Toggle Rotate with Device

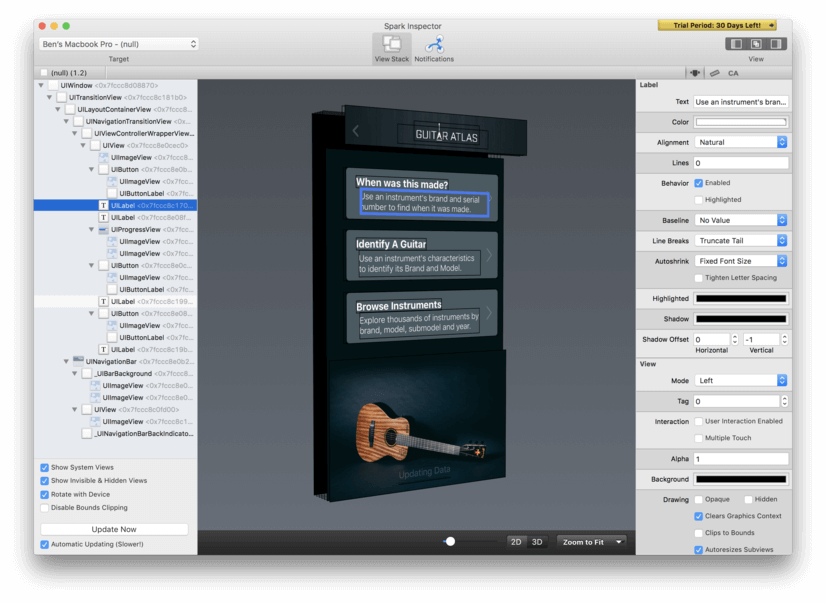point(45,495)
